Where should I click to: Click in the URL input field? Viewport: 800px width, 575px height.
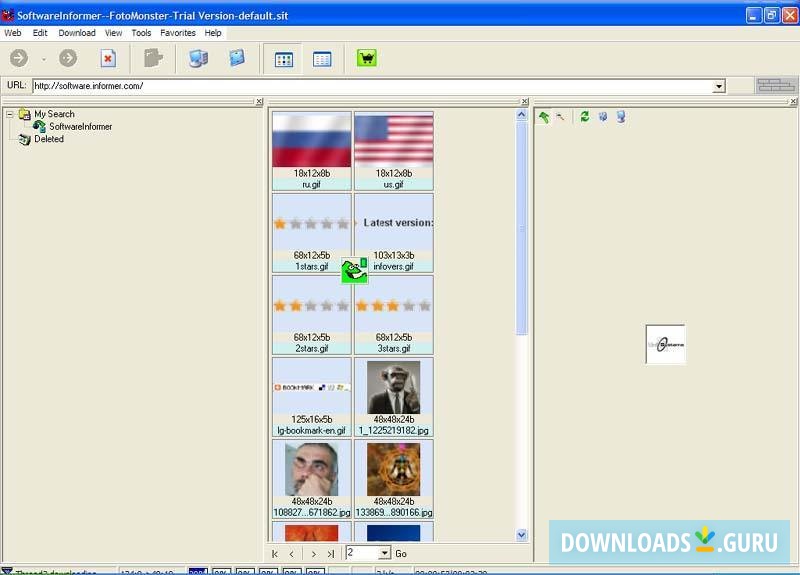click(372, 86)
